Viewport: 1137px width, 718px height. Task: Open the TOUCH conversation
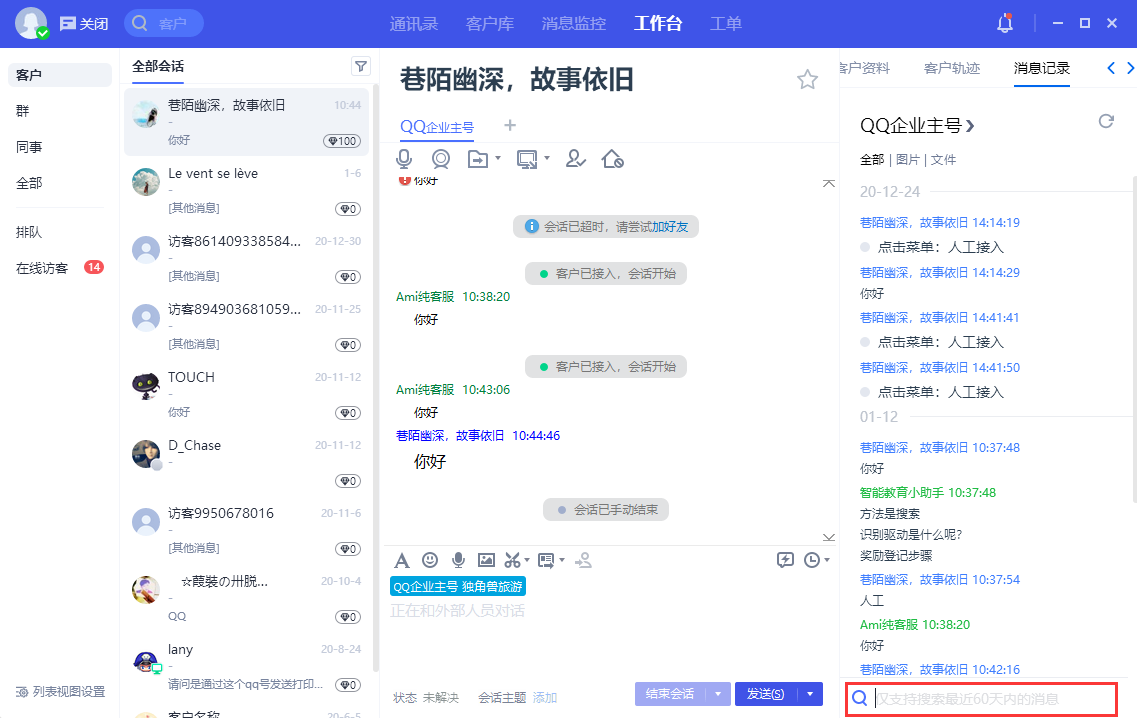pyautogui.click(x=247, y=395)
